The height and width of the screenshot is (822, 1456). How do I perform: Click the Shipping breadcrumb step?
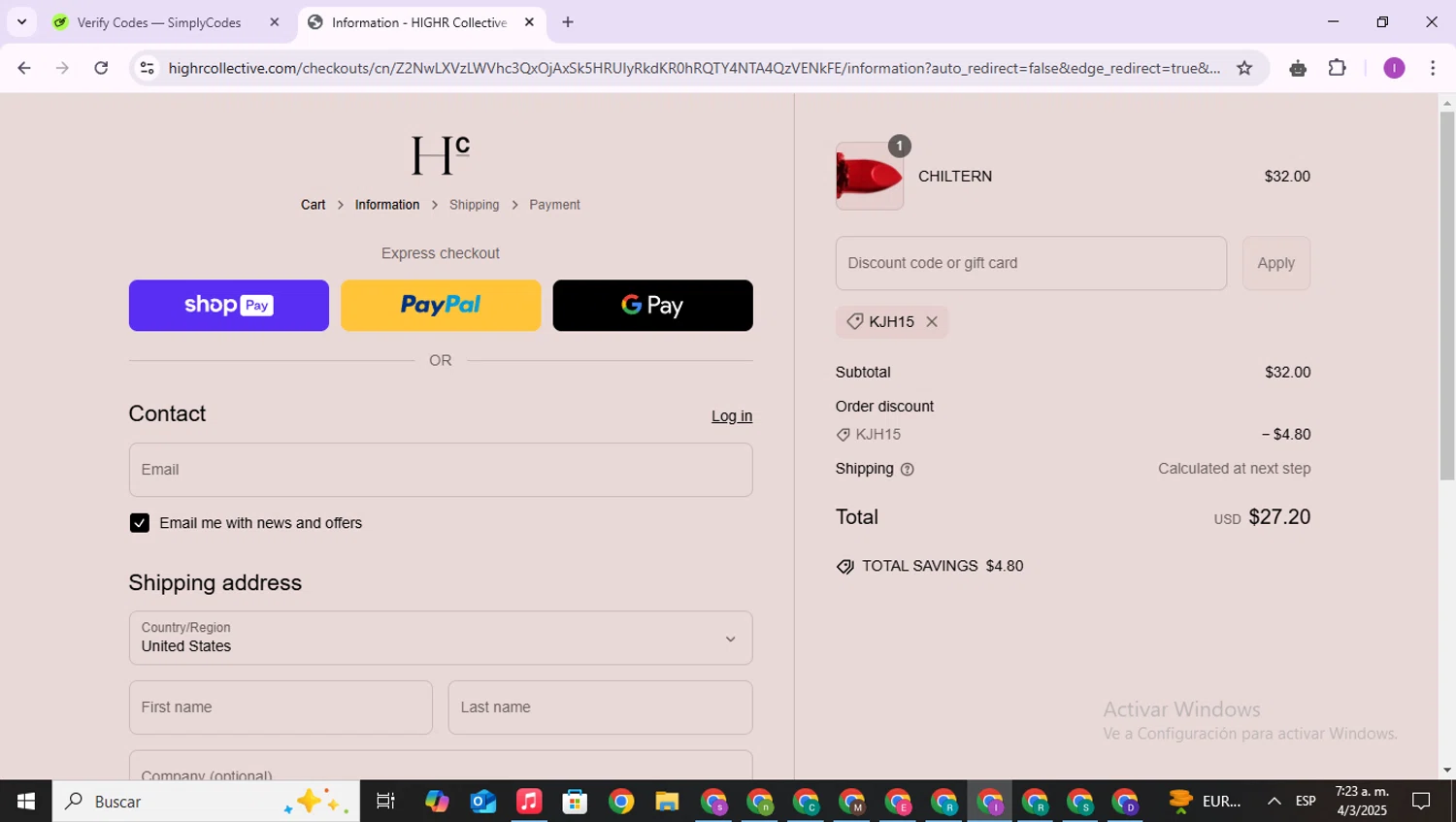[474, 205]
